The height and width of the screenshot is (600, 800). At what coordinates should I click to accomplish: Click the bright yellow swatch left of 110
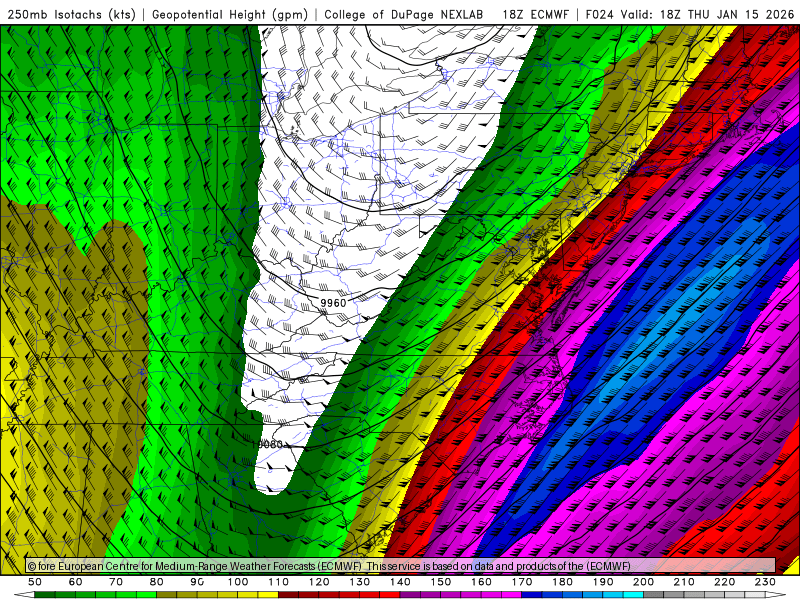coord(268,595)
